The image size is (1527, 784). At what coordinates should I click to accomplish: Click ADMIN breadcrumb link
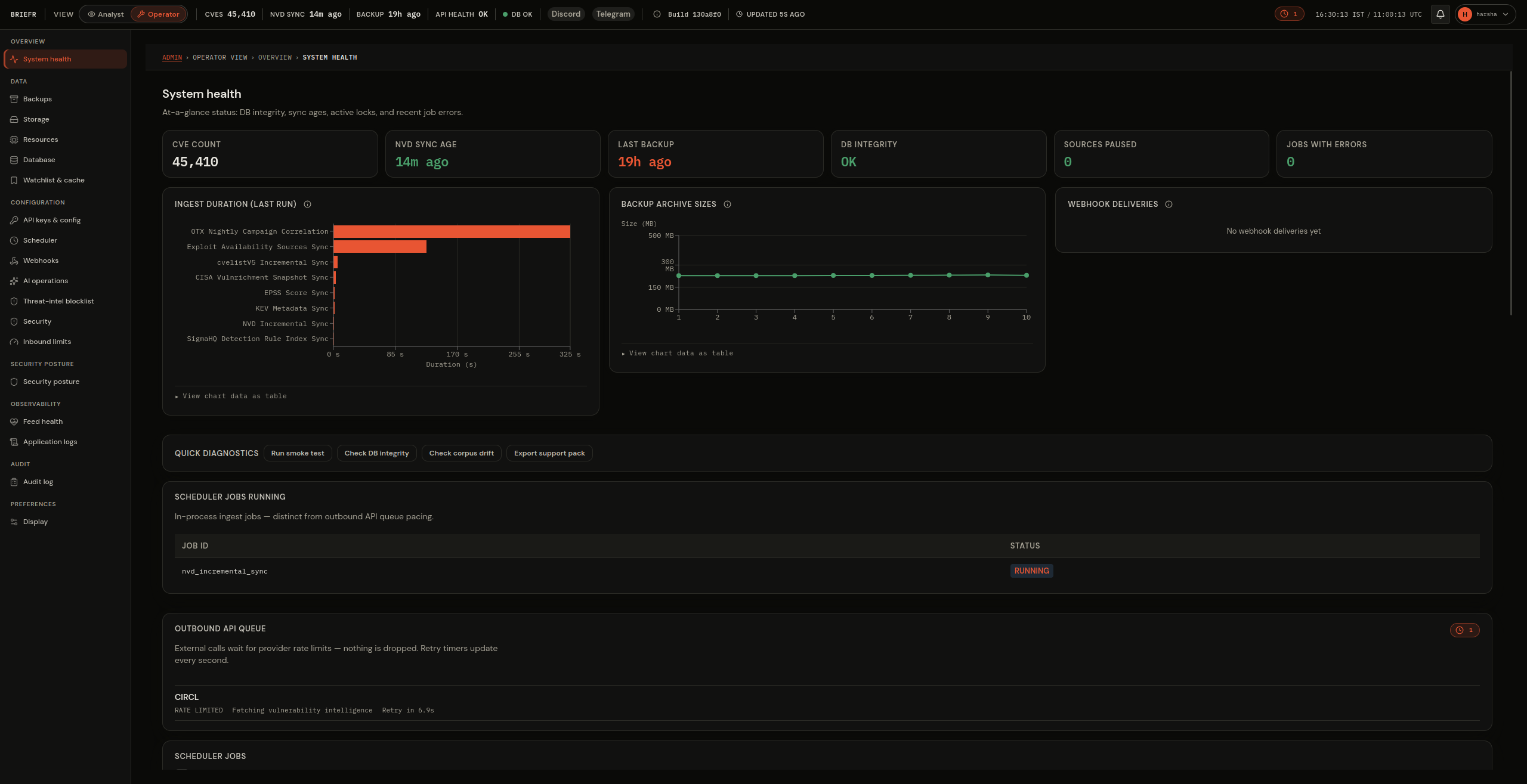(x=172, y=58)
